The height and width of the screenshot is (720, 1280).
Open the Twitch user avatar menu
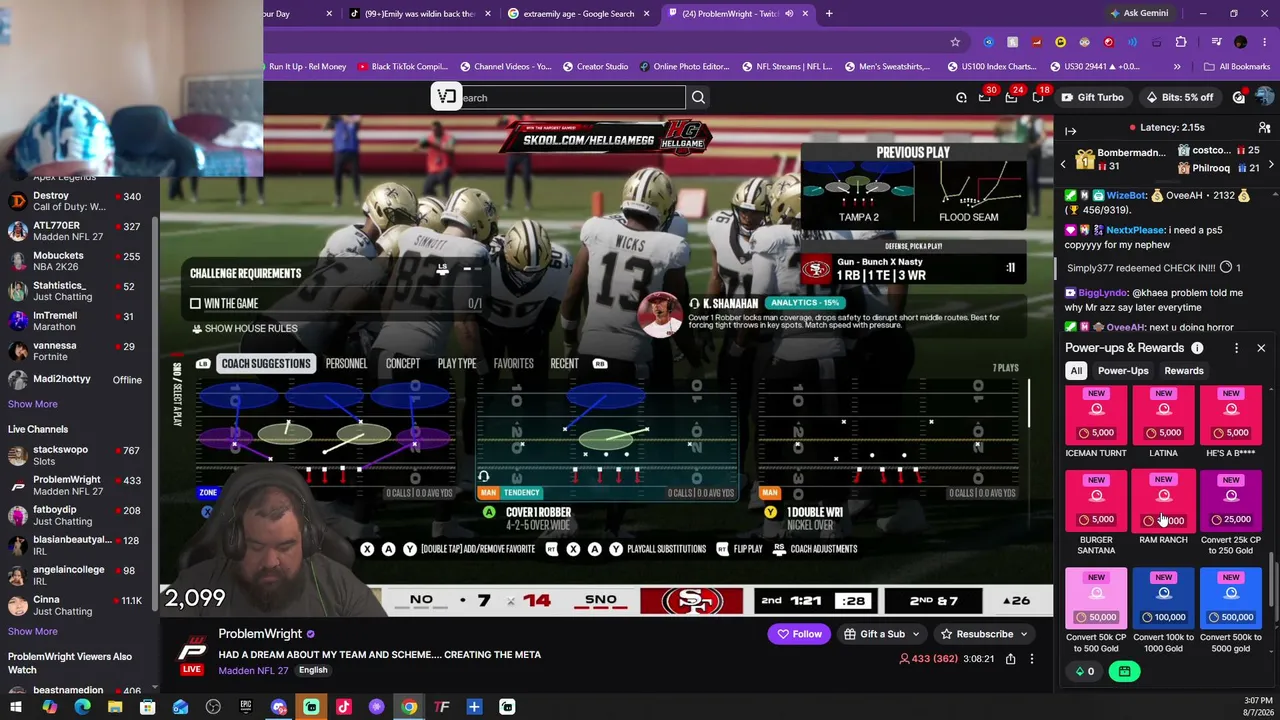tap(1264, 97)
